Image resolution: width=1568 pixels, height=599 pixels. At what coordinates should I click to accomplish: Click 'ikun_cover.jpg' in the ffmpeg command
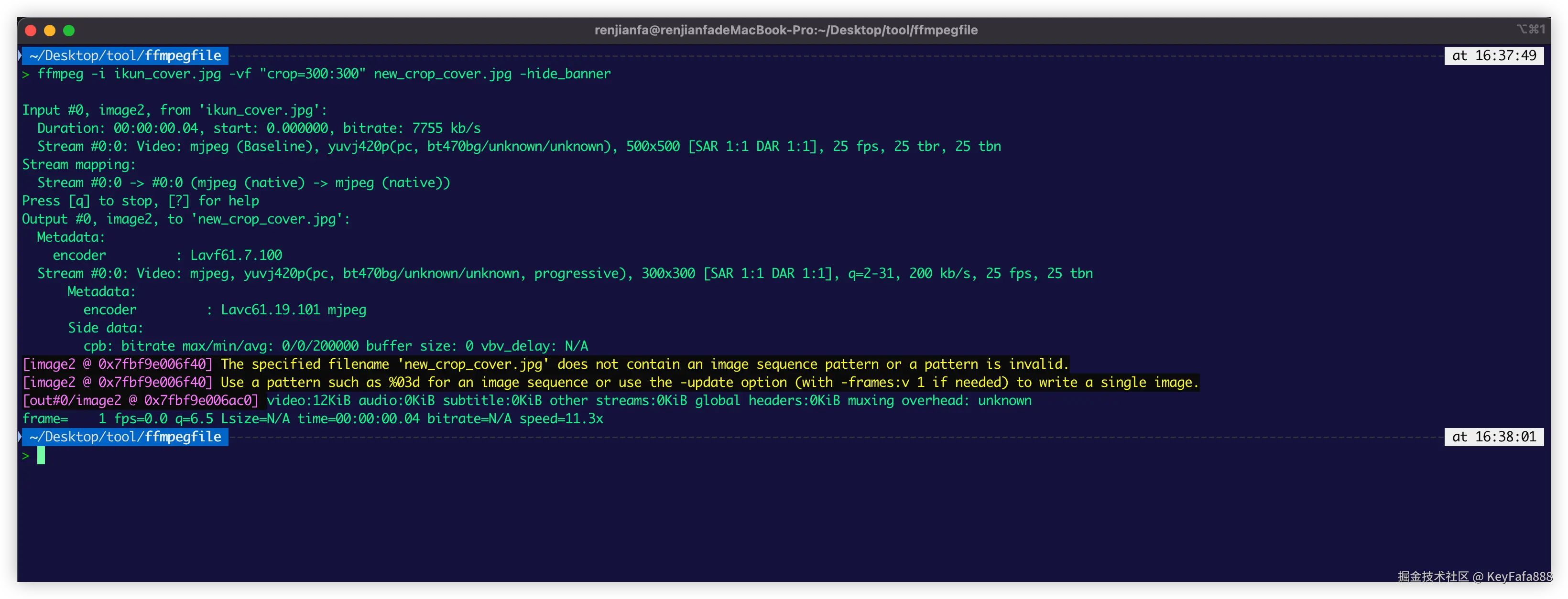(x=167, y=74)
